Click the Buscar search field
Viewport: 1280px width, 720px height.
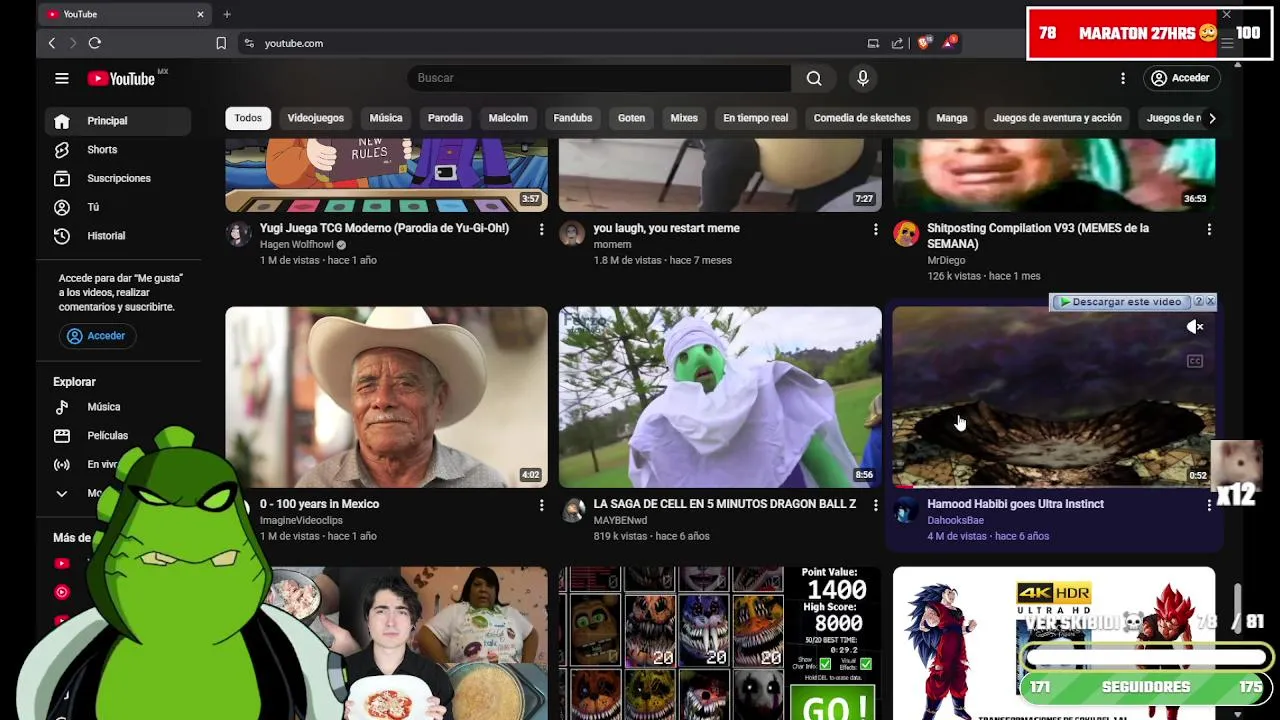click(599, 78)
